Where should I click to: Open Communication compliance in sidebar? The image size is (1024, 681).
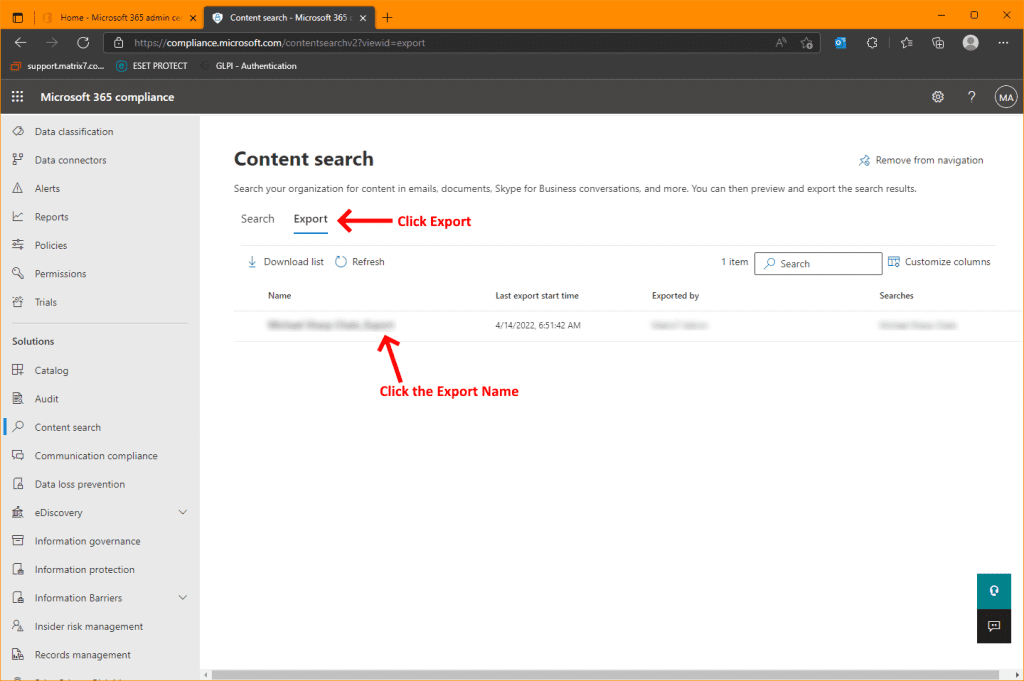pyautogui.click(x=96, y=456)
